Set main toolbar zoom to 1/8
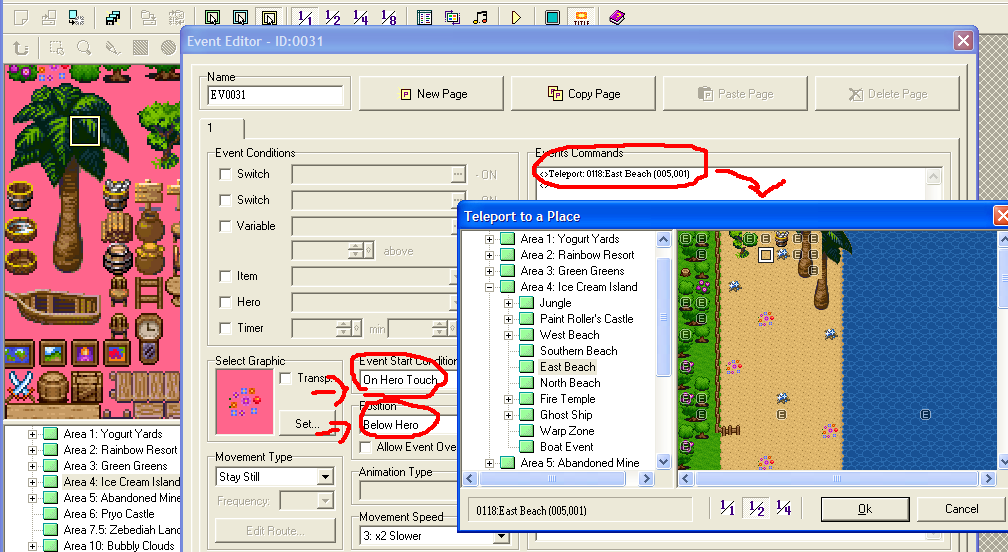 (x=388, y=18)
